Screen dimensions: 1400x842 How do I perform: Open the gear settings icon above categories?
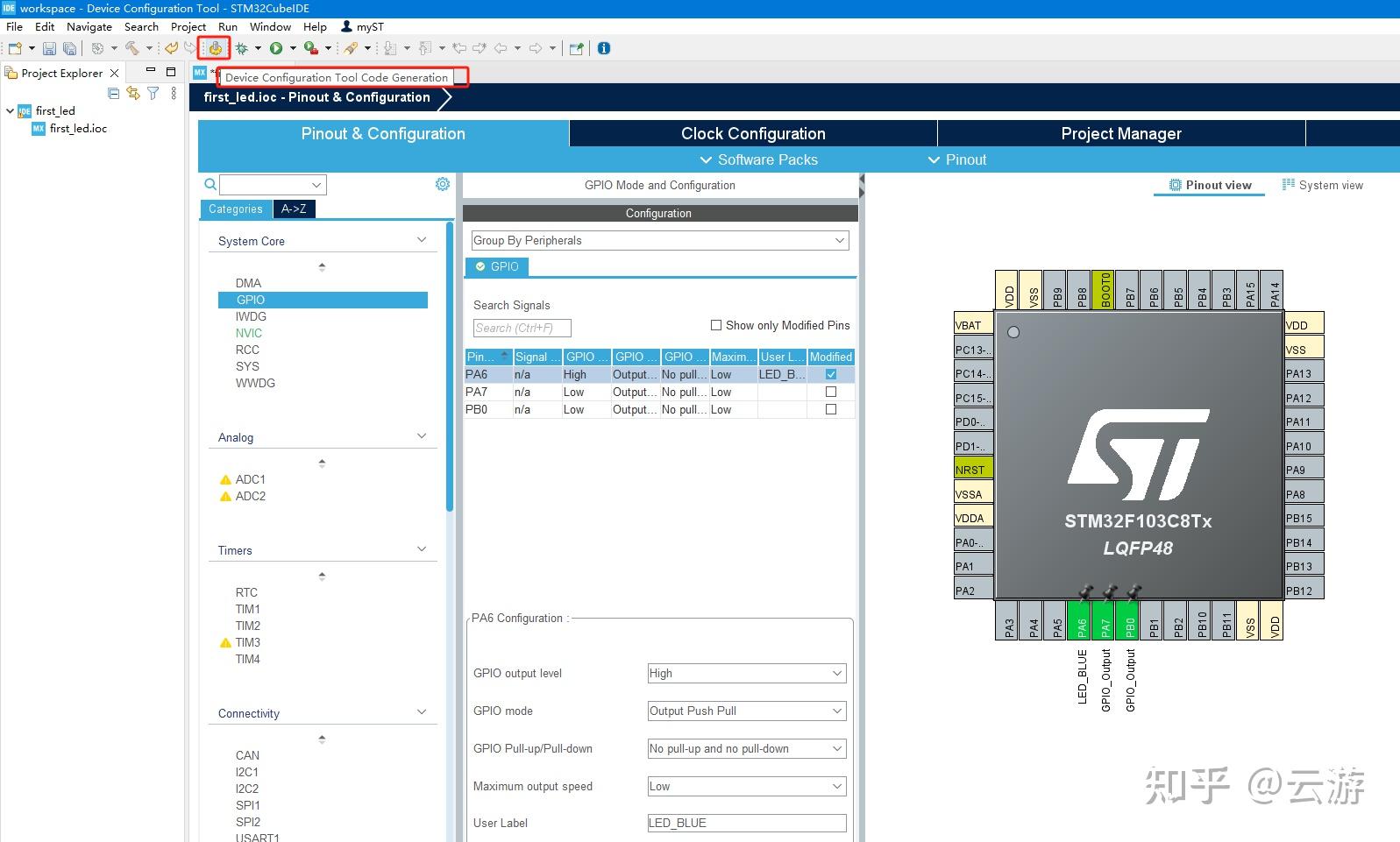pos(443,184)
